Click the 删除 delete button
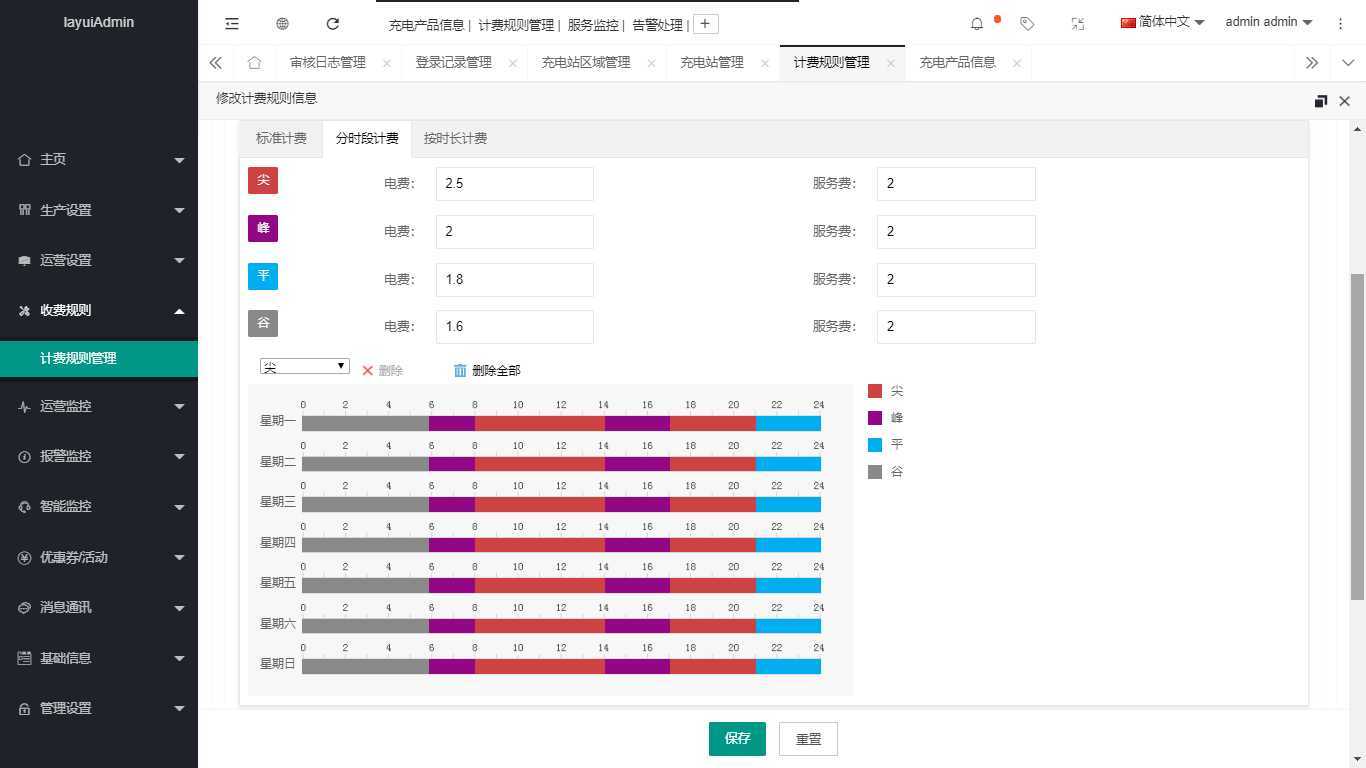Image resolution: width=1366 pixels, height=768 pixels. [x=382, y=370]
